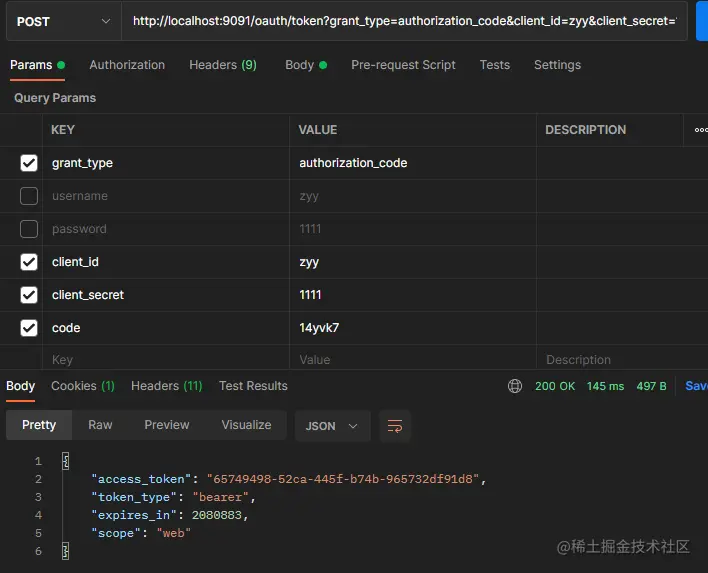The height and width of the screenshot is (573, 708).
Task: Click the Query Params heading
Action: [x=55, y=98]
